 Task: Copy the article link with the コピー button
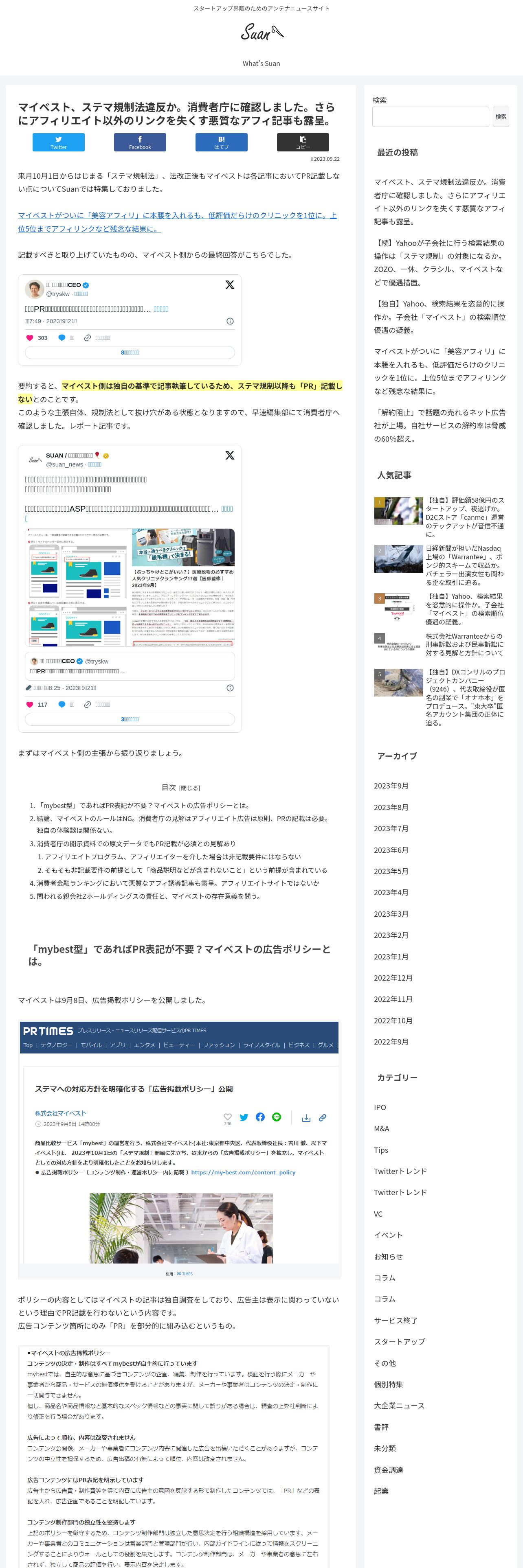303,142
